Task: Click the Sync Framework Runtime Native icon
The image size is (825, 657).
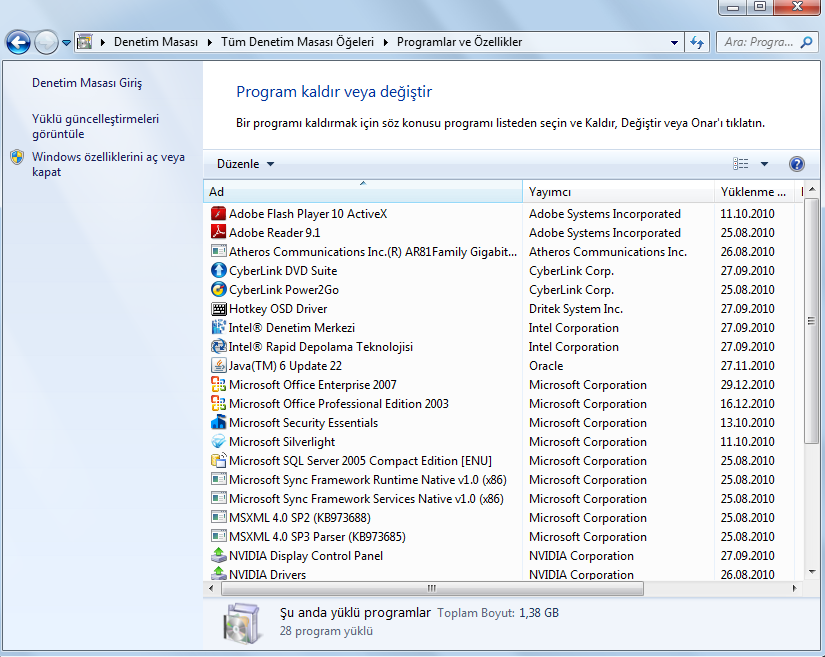Action: coord(218,479)
